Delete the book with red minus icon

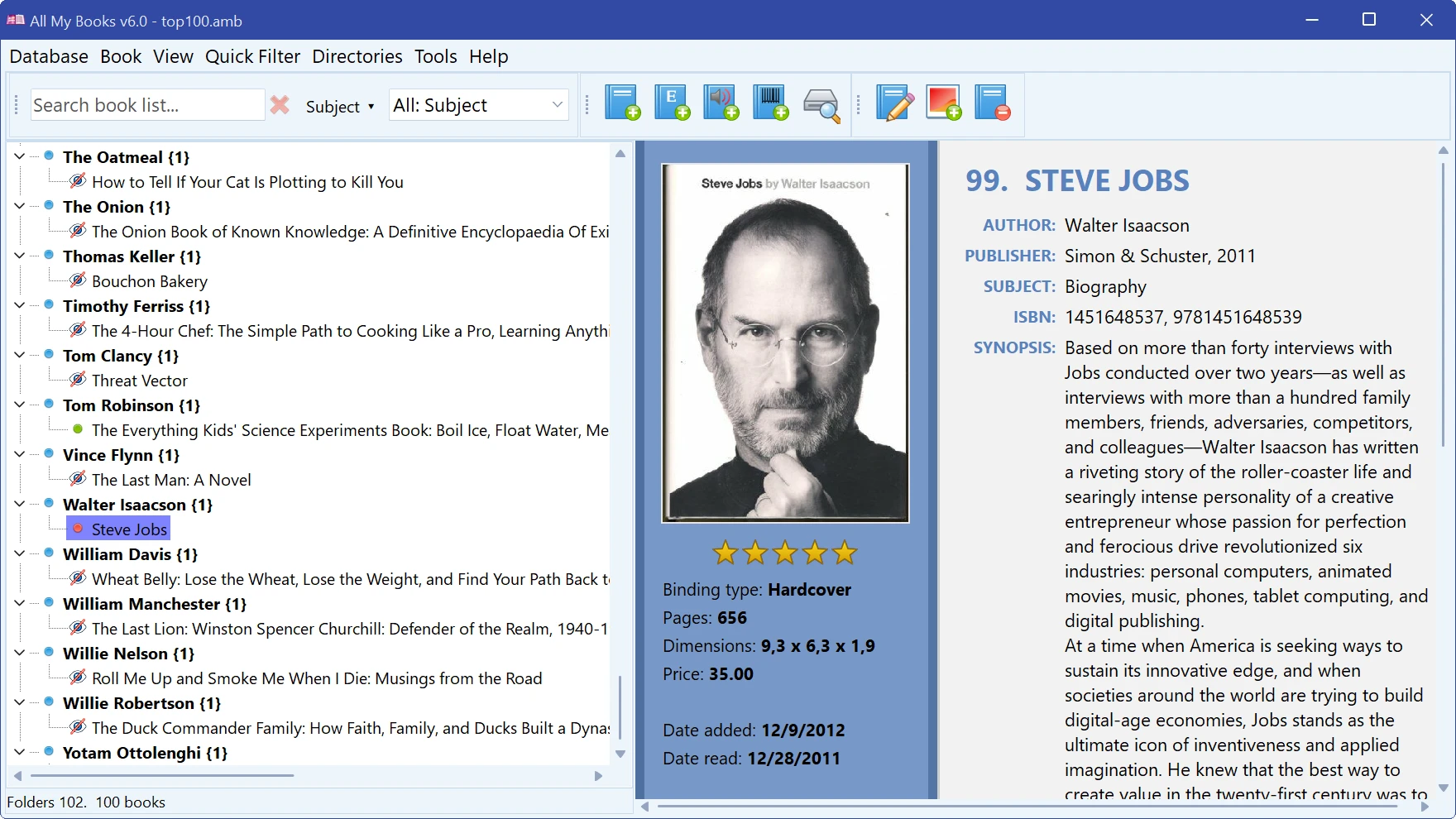[x=993, y=103]
